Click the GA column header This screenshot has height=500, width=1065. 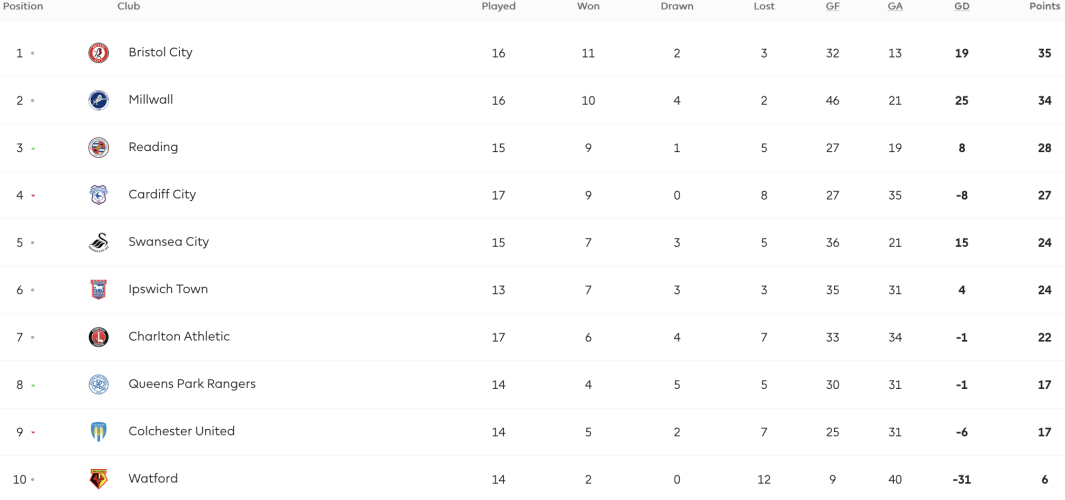coord(895,6)
